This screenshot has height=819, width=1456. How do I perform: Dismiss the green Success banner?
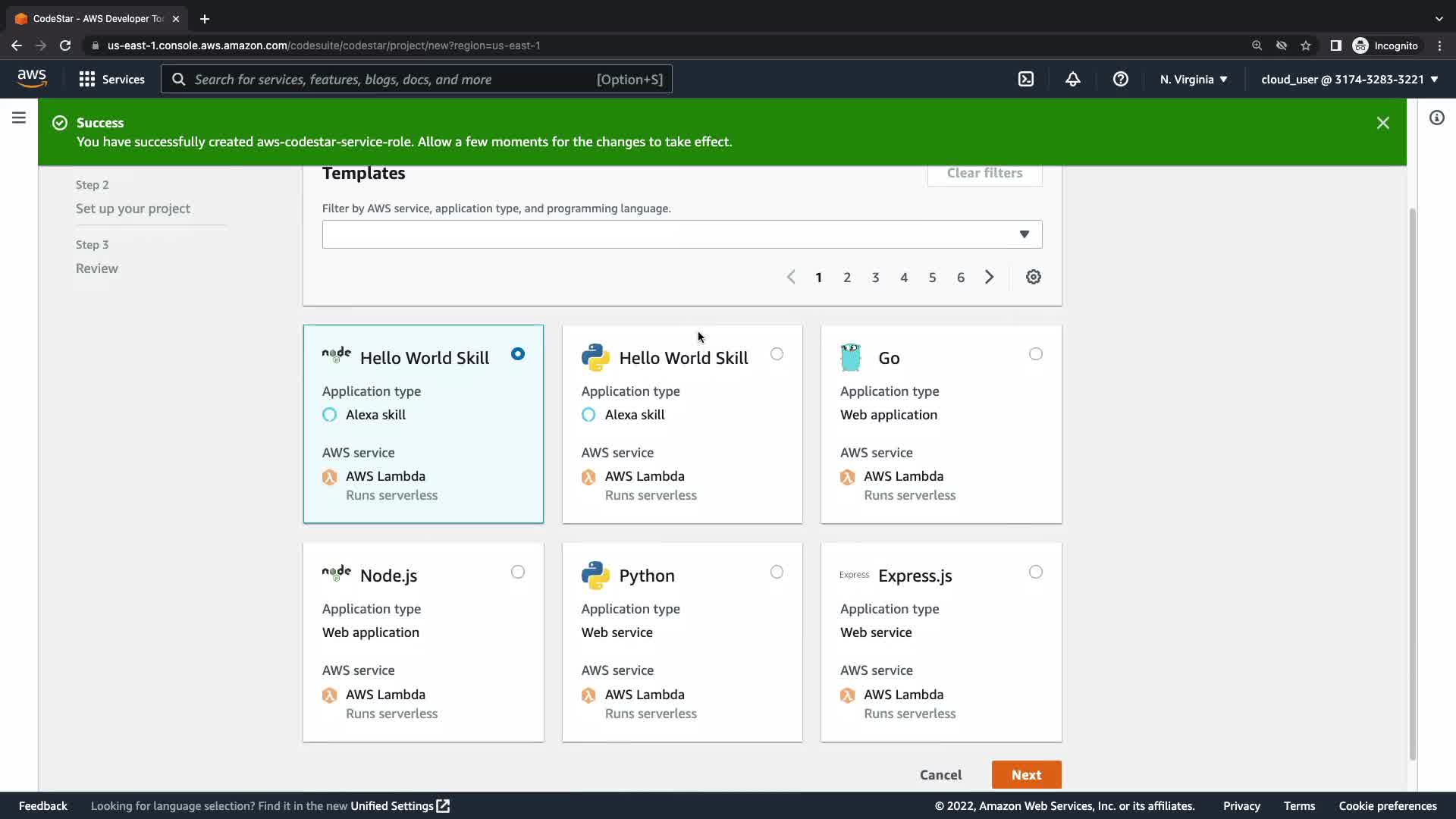(1382, 123)
